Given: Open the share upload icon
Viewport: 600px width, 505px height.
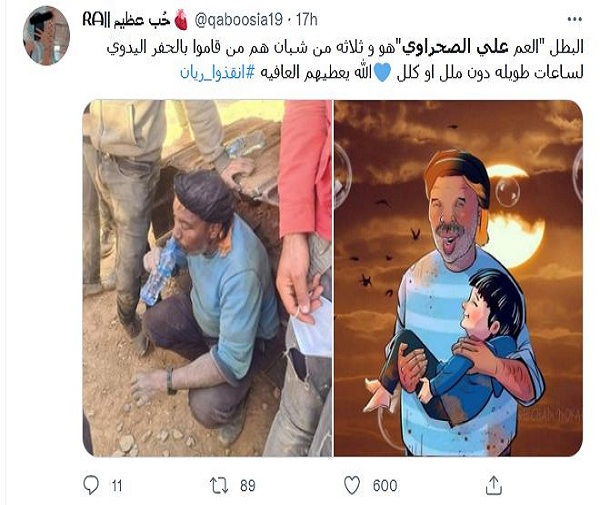Looking at the screenshot, I should pos(494,485).
